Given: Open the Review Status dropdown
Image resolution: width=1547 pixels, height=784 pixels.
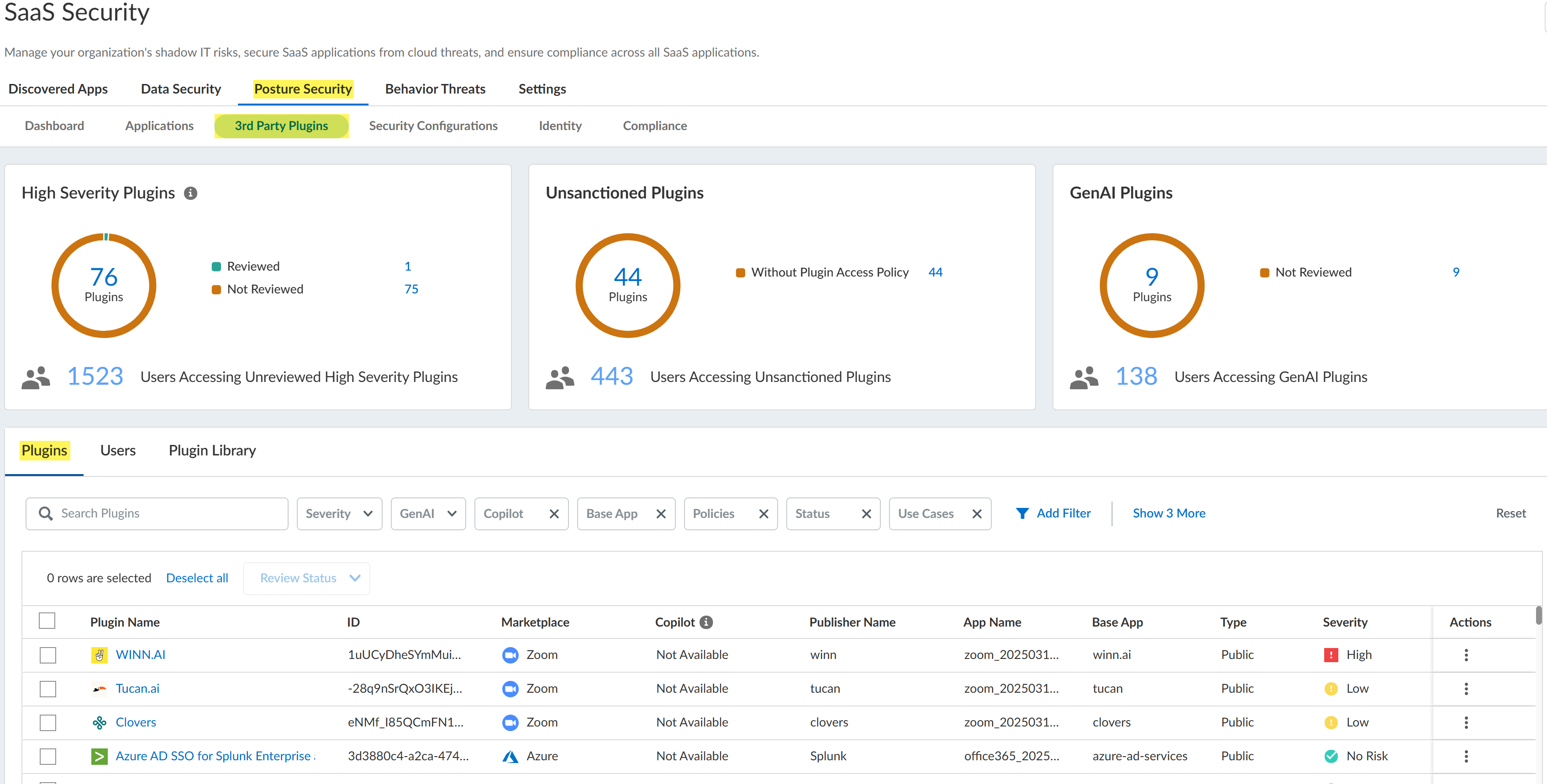Looking at the screenshot, I should [306, 578].
